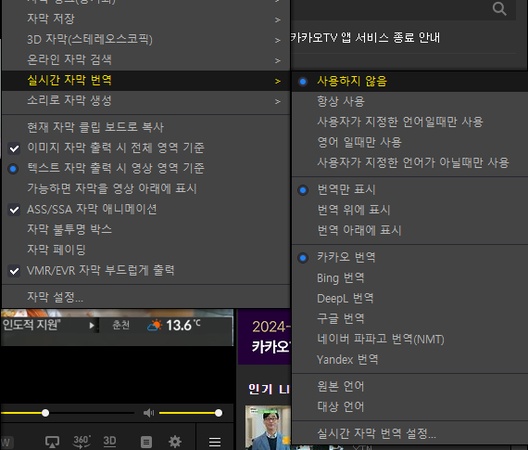Expand 온라인 자막 검색 submenu

click(x=146, y=60)
